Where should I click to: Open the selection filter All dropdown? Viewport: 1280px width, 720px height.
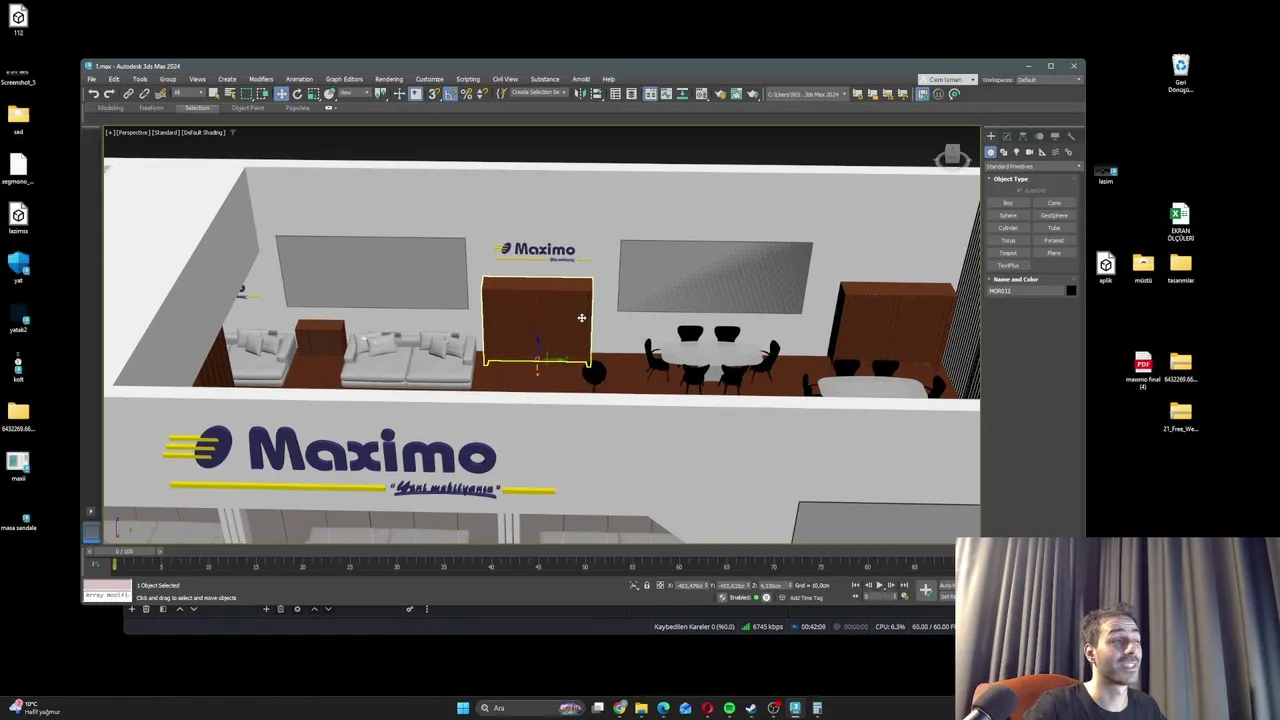tap(189, 94)
